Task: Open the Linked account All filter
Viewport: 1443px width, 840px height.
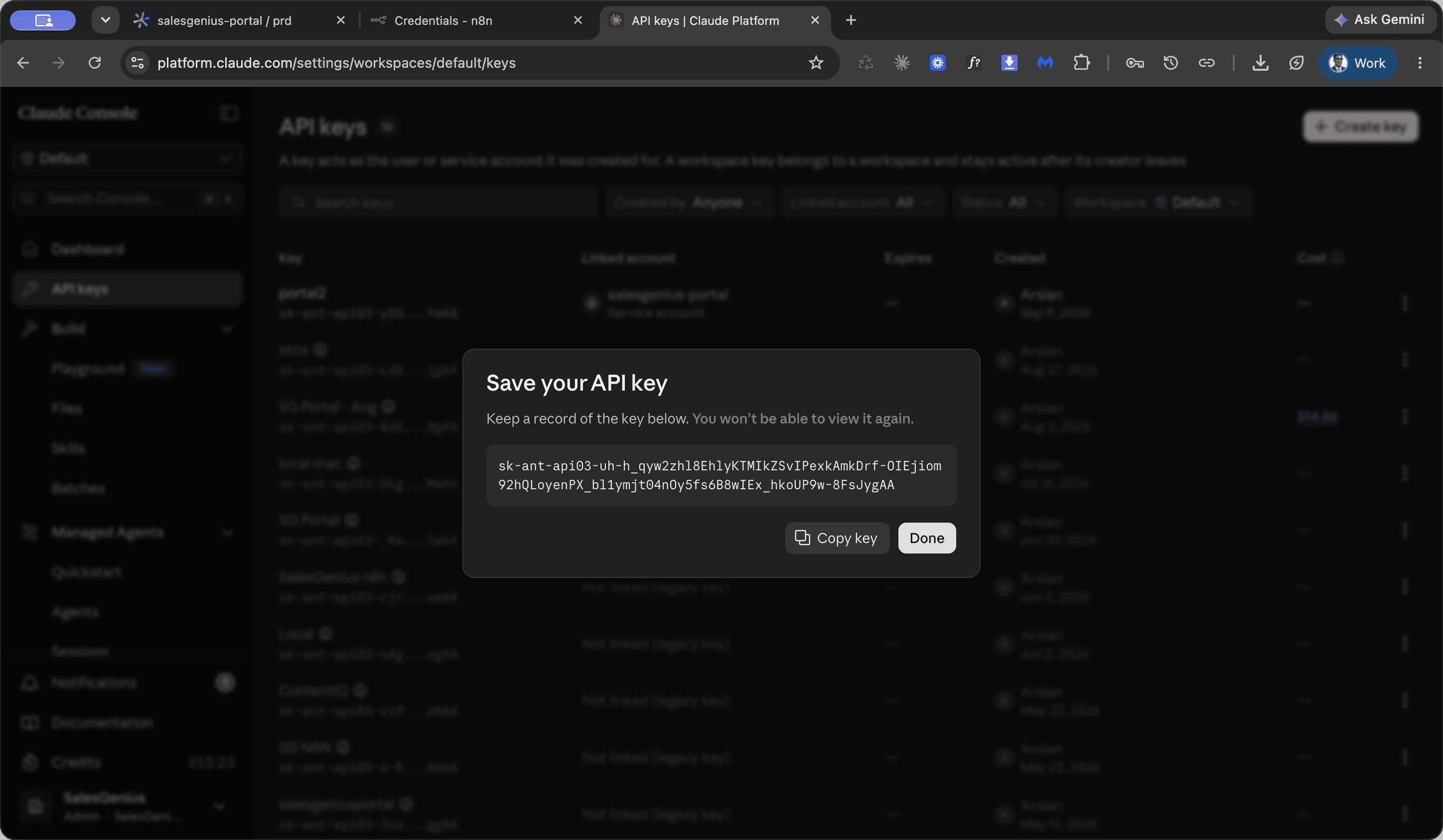Action: [863, 202]
